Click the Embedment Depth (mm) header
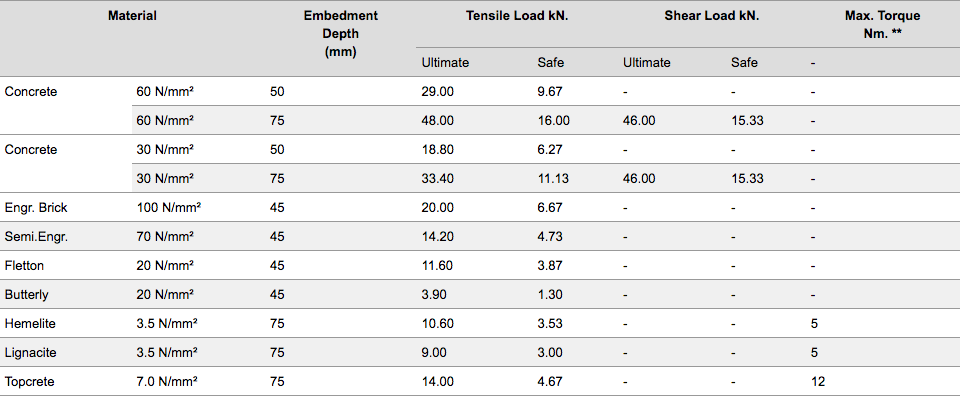 point(340,34)
